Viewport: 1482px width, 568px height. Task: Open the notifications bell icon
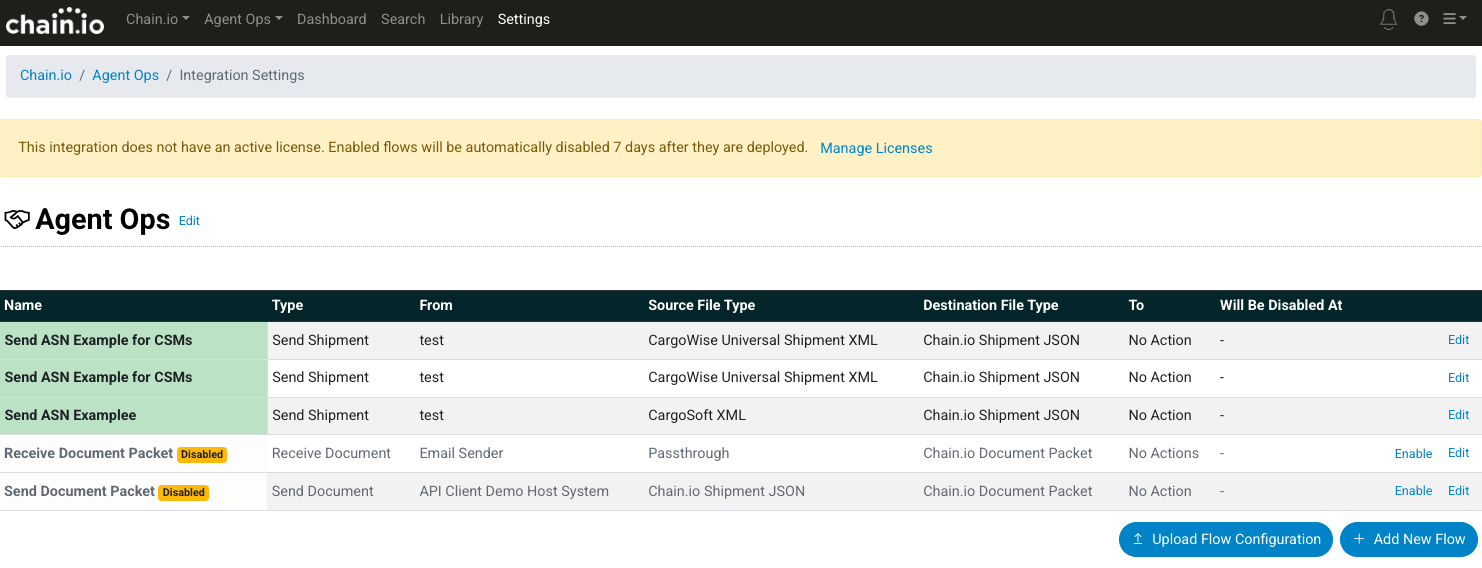tap(1388, 19)
